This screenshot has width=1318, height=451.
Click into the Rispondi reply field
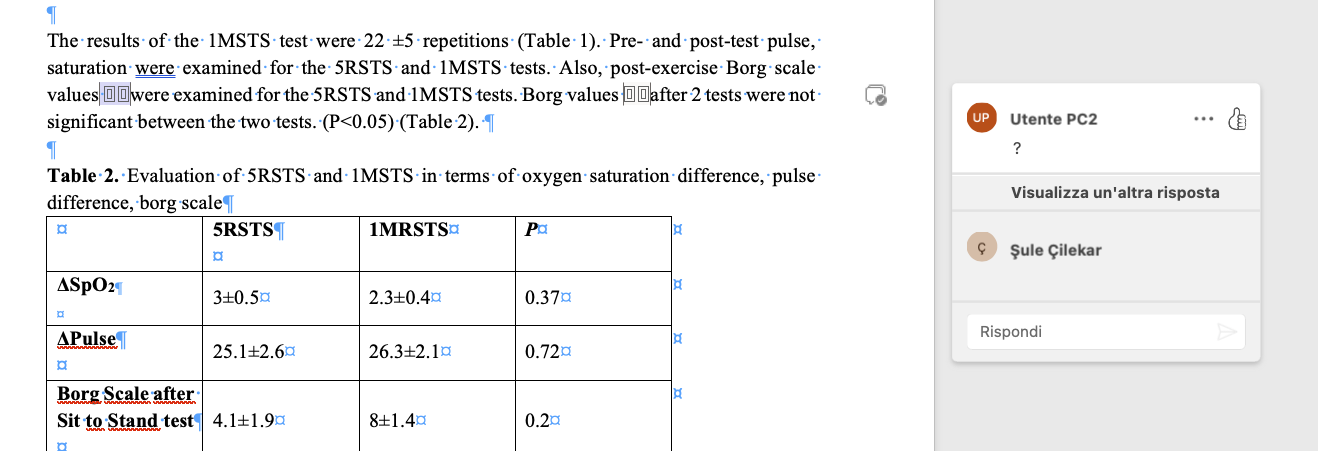pos(1090,332)
